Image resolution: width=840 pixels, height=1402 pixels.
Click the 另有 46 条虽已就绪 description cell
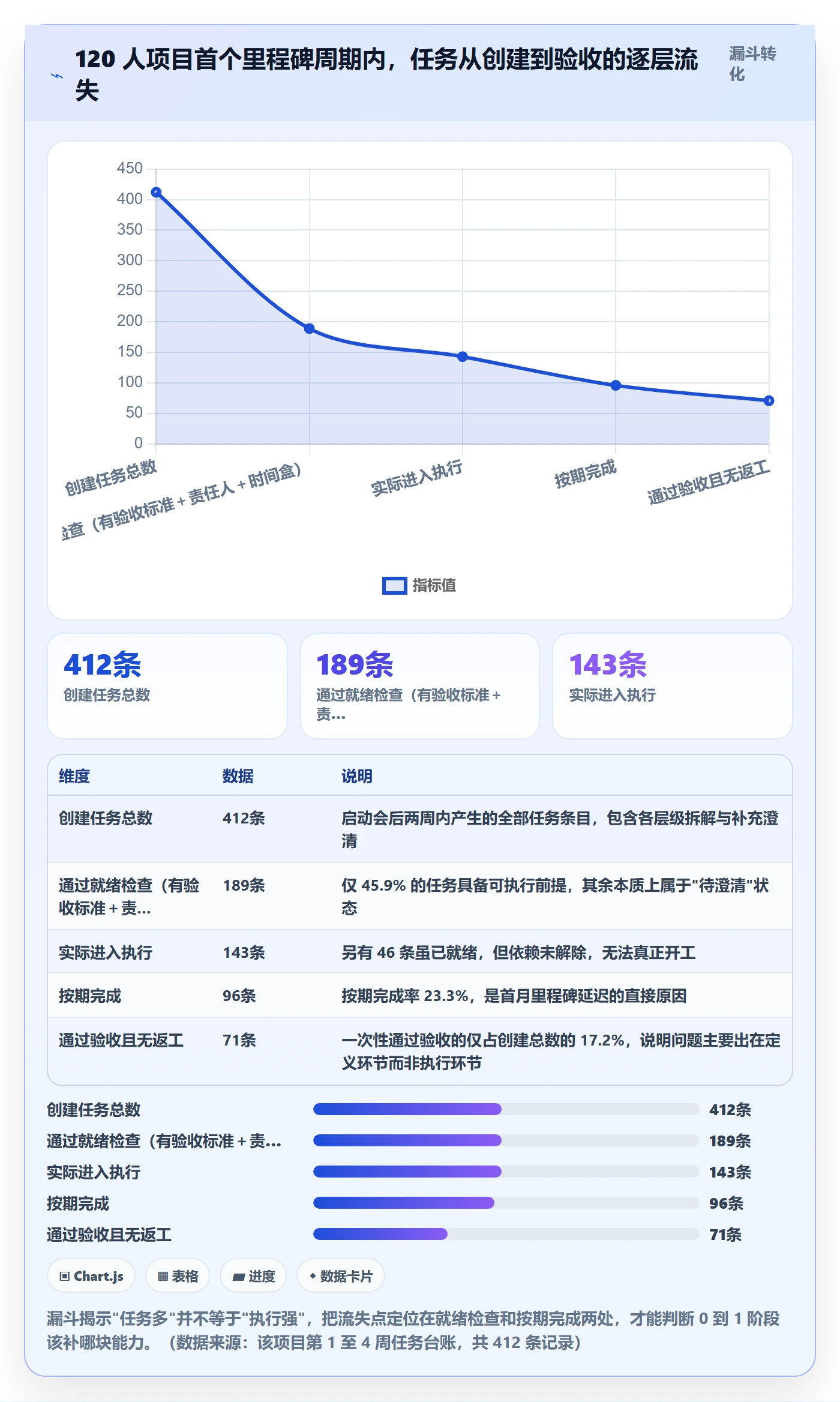[x=518, y=953]
